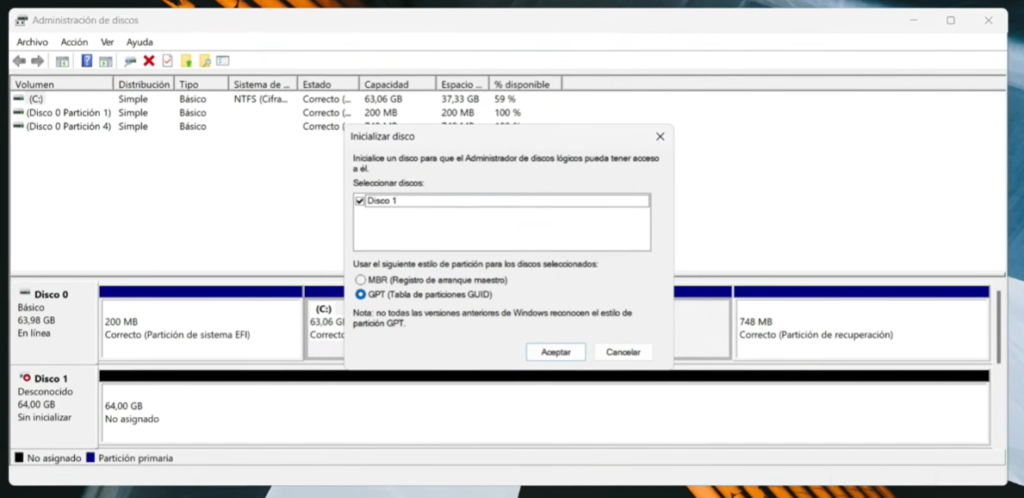The height and width of the screenshot is (498, 1024).
Task: Click the folder with green arrow icon
Action: tap(186, 61)
